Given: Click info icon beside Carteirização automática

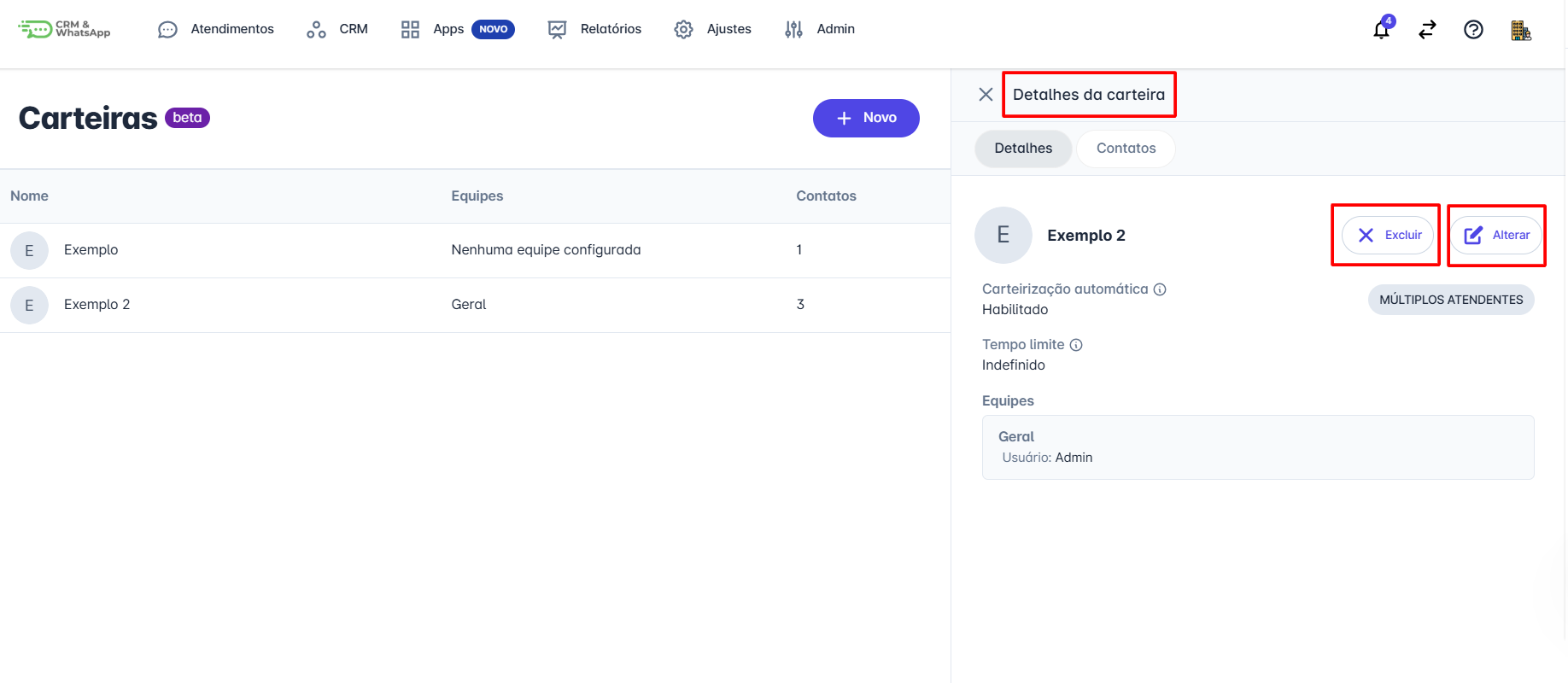Looking at the screenshot, I should (x=1160, y=289).
